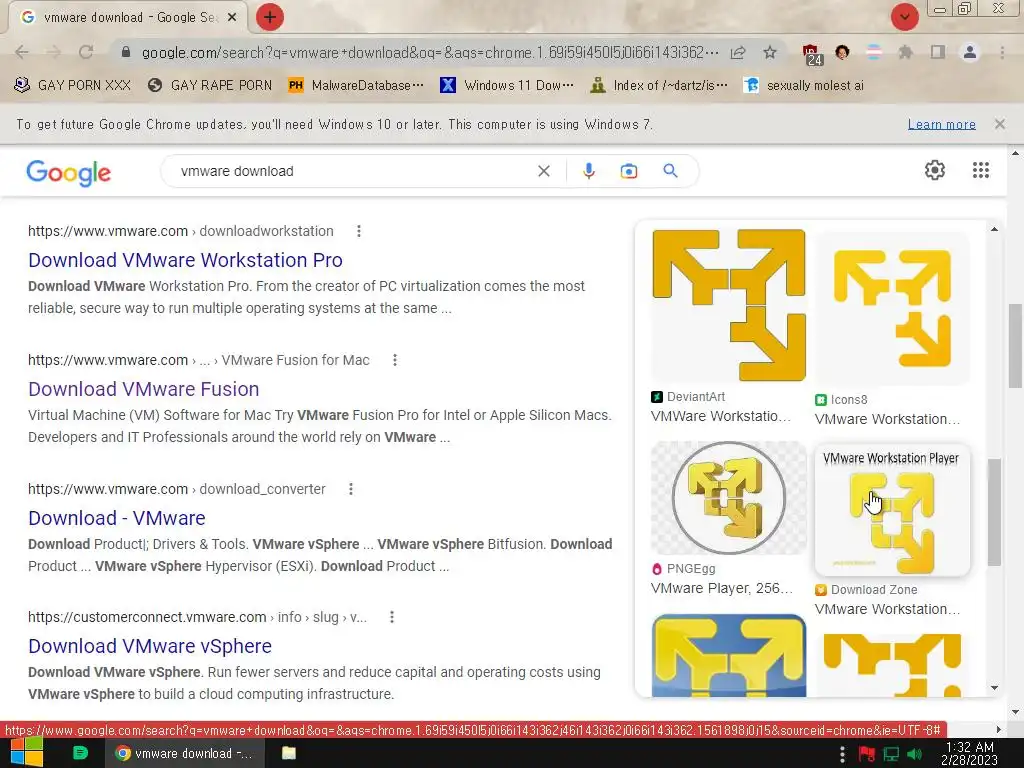
Task: Open Action Center red flag icon
Action: (867, 754)
